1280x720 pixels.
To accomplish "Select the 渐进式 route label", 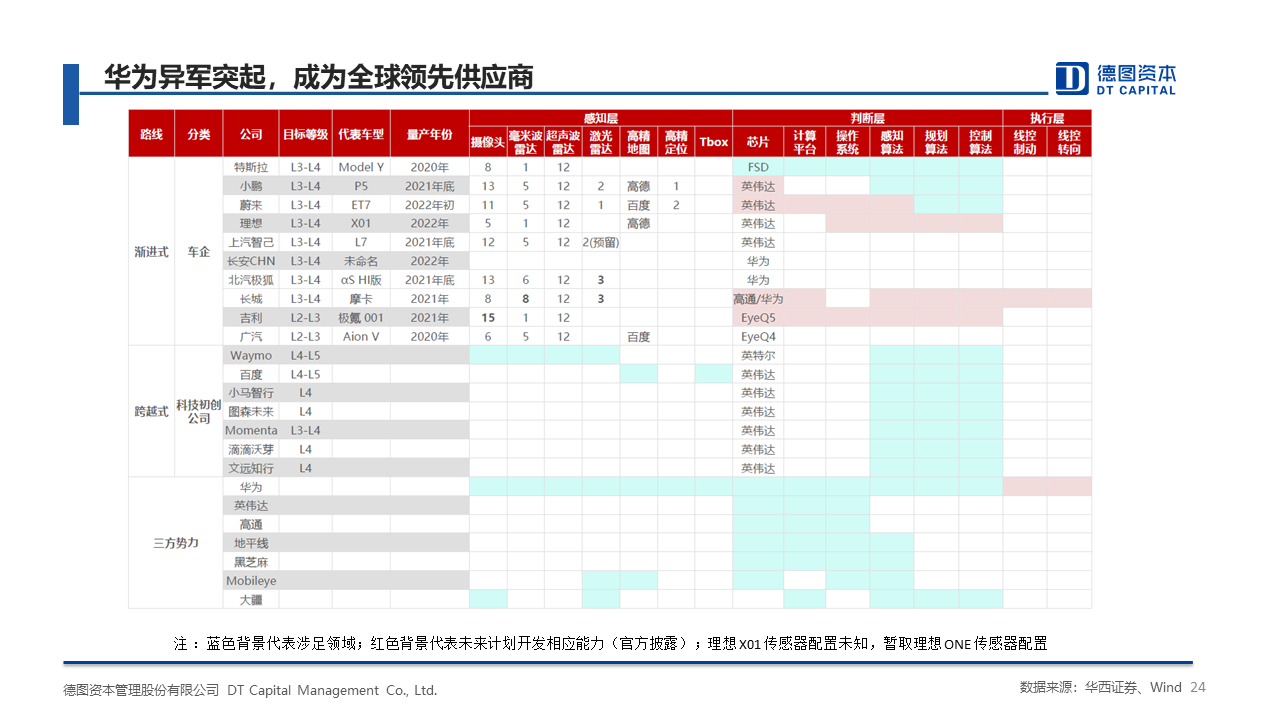I will pos(151,252).
